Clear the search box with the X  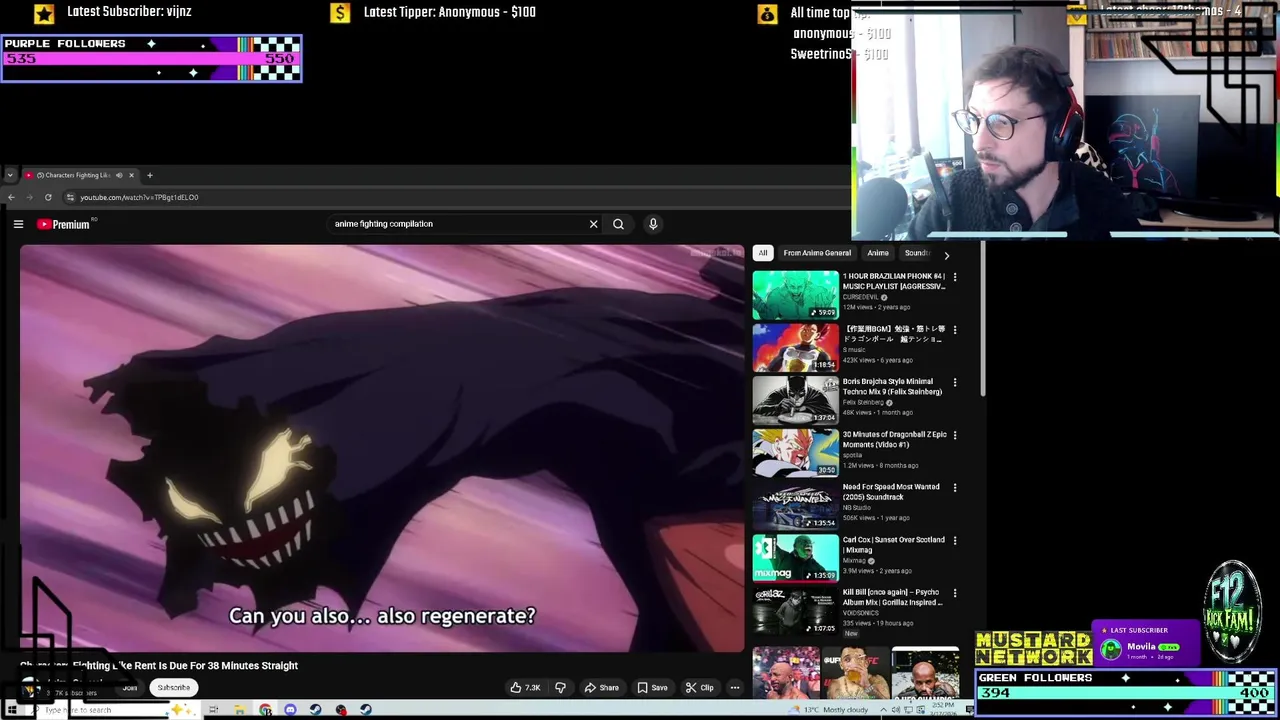click(x=593, y=224)
